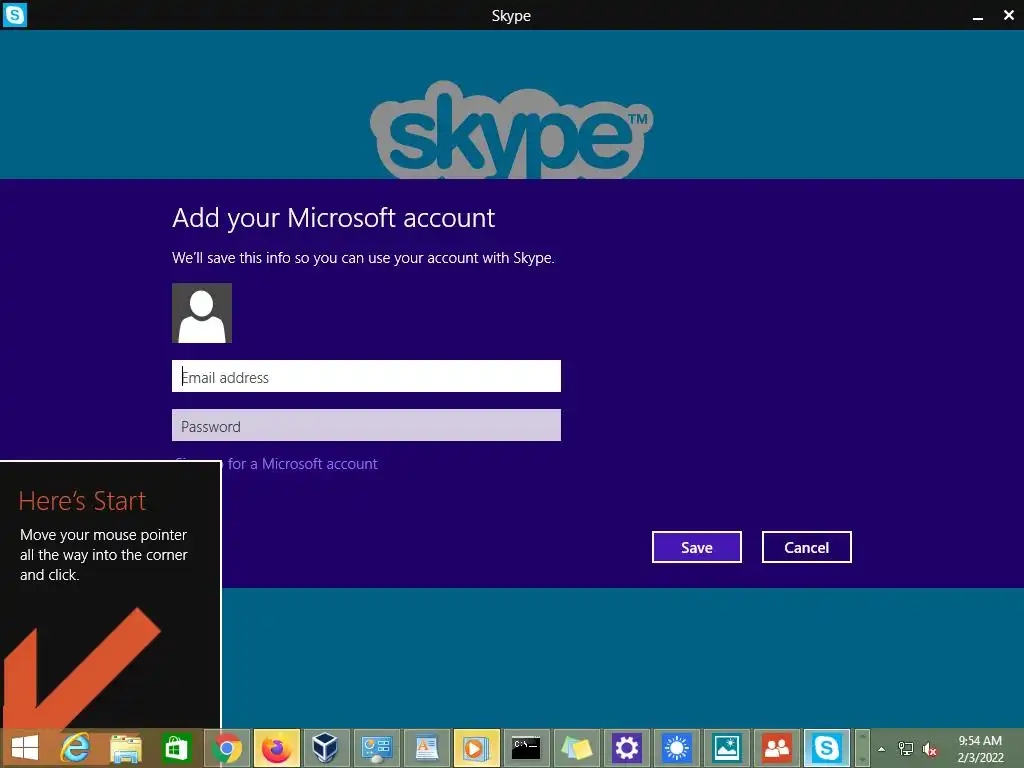Click the Cancel button
Image resolution: width=1024 pixels, height=768 pixels.
tap(807, 547)
